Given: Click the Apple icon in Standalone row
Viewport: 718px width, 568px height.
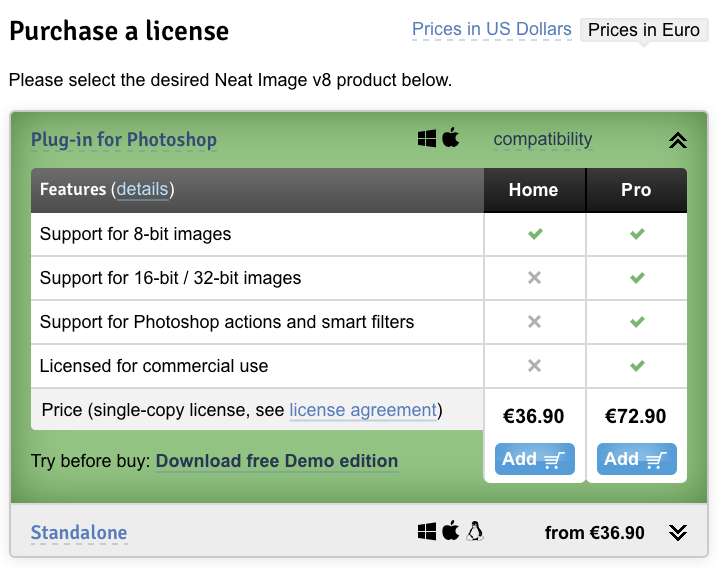Looking at the screenshot, I should tap(451, 530).
